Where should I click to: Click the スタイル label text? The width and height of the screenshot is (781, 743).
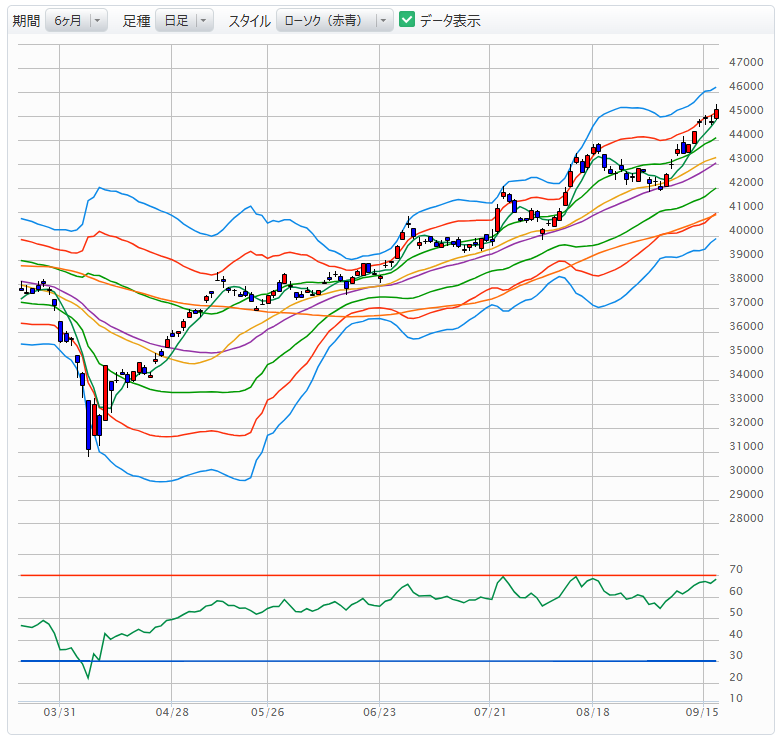[x=249, y=20]
